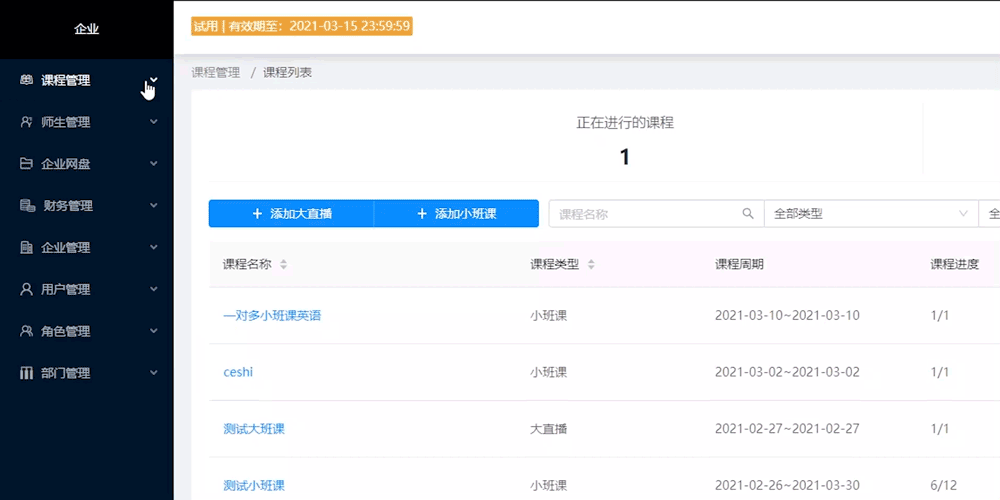Click the 企业网盘 folder icon
This screenshot has height=500, width=1000.
(x=26, y=164)
